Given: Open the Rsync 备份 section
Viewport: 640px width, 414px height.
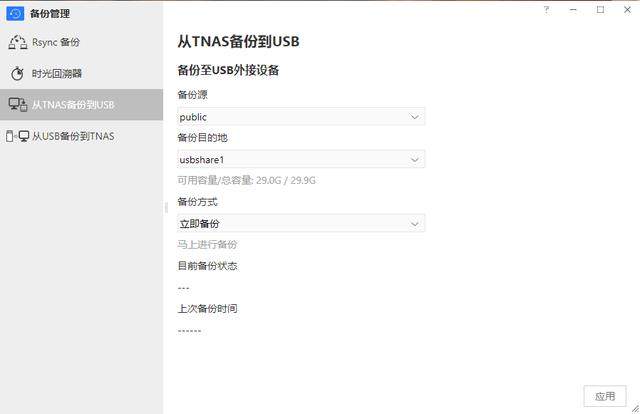Looking at the screenshot, I should (x=57, y=42).
